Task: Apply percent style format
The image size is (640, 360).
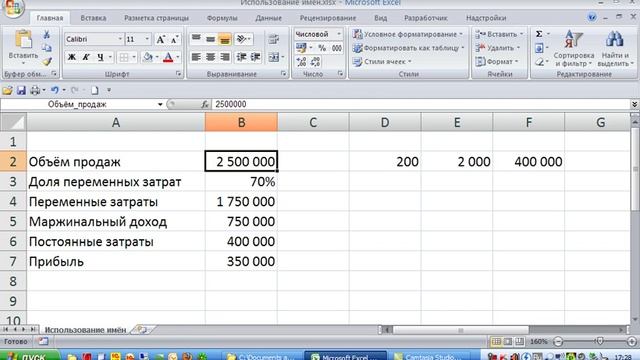Action: click(x=322, y=48)
